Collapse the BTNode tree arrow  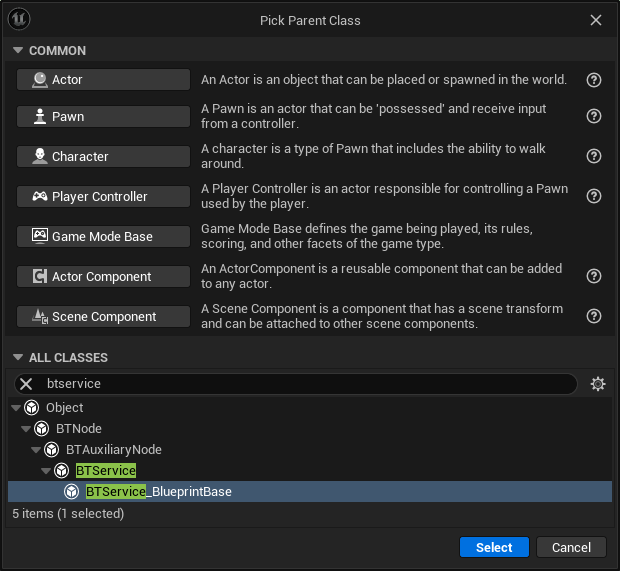tap(26, 429)
